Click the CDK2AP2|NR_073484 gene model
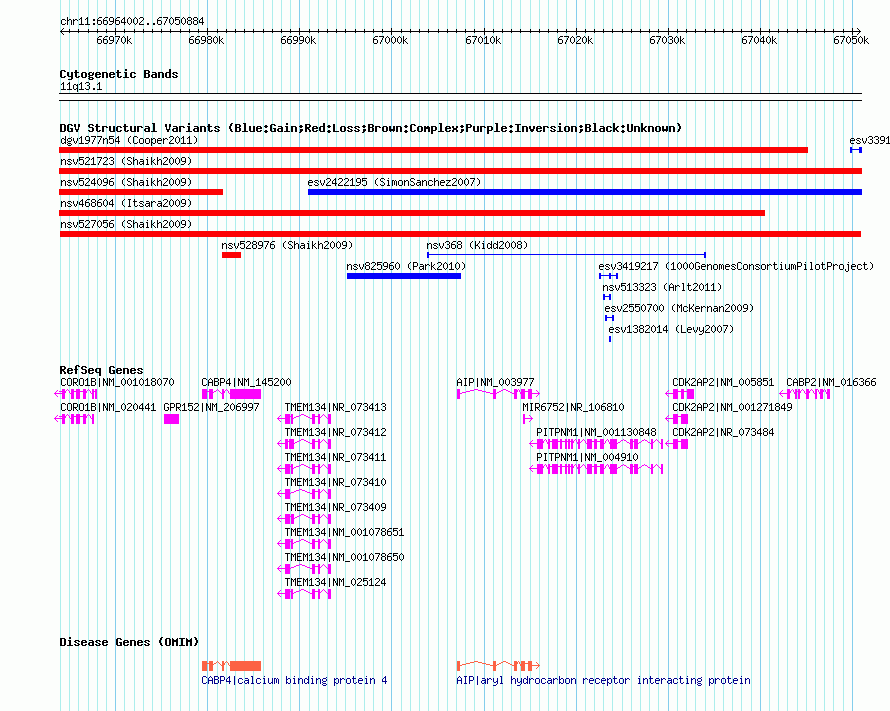Image resolution: width=890 pixels, height=711 pixels. 677,444
